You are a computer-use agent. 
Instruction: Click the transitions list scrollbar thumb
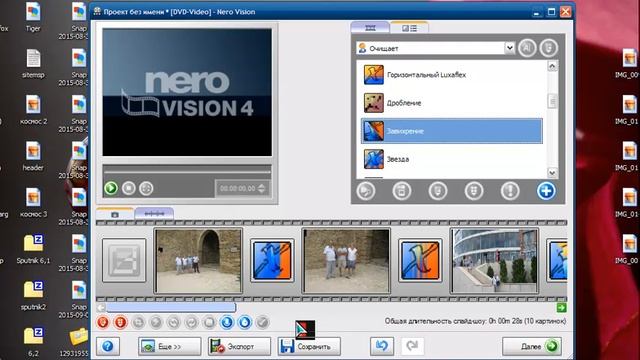click(552, 101)
